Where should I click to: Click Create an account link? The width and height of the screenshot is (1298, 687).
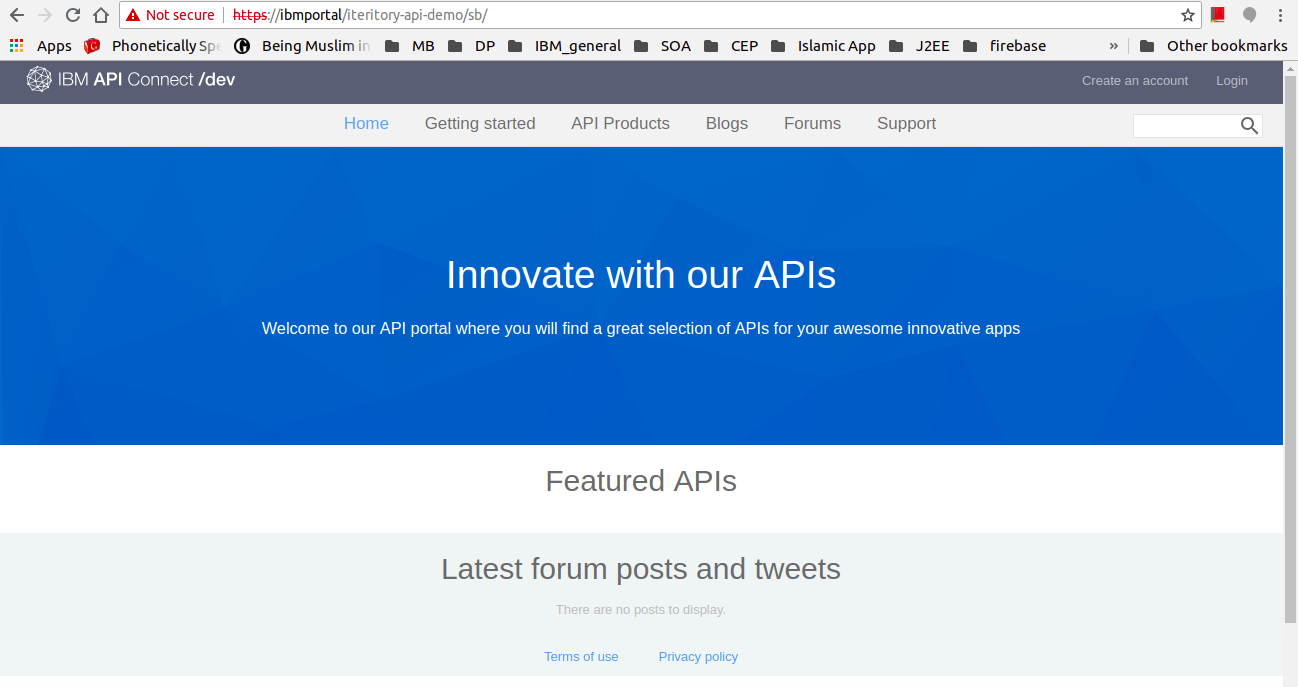(1135, 81)
